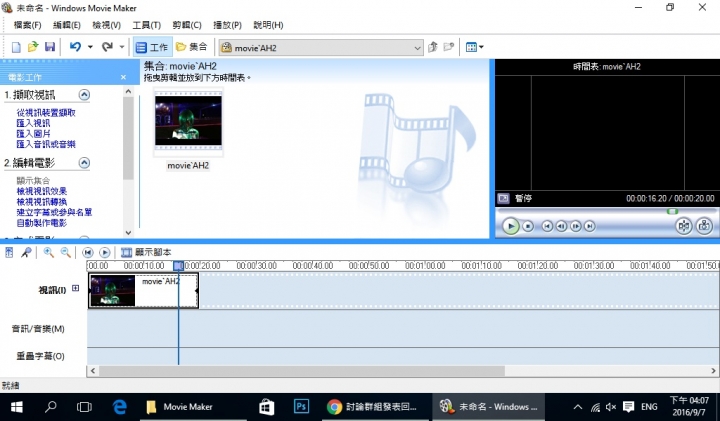Click 建立字幕或參與名單 link
720x421 pixels.
[54, 212]
